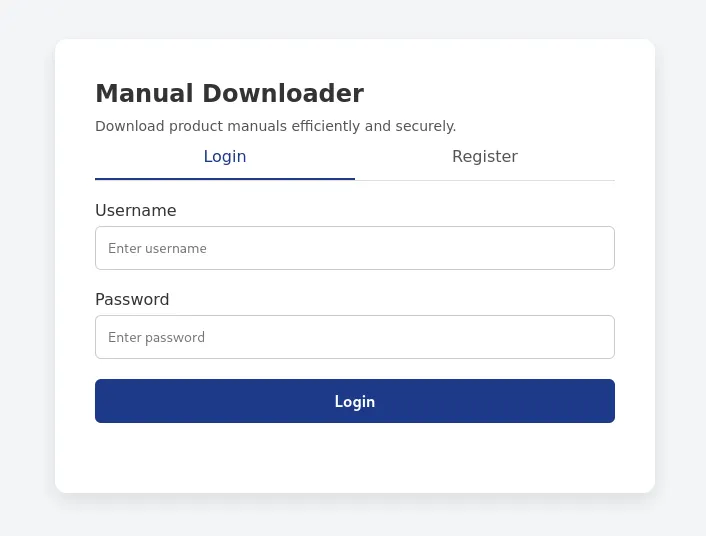706x536 pixels.
Task: Click empty card area below Login button
Action: [x=355, y=458]
